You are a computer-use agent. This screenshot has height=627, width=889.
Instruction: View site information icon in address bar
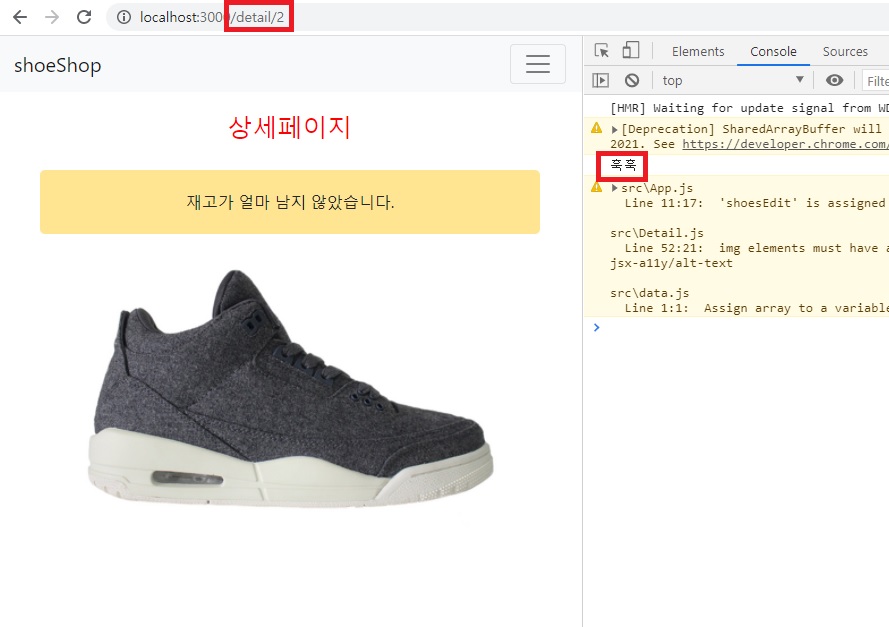[x=123, y=17]
